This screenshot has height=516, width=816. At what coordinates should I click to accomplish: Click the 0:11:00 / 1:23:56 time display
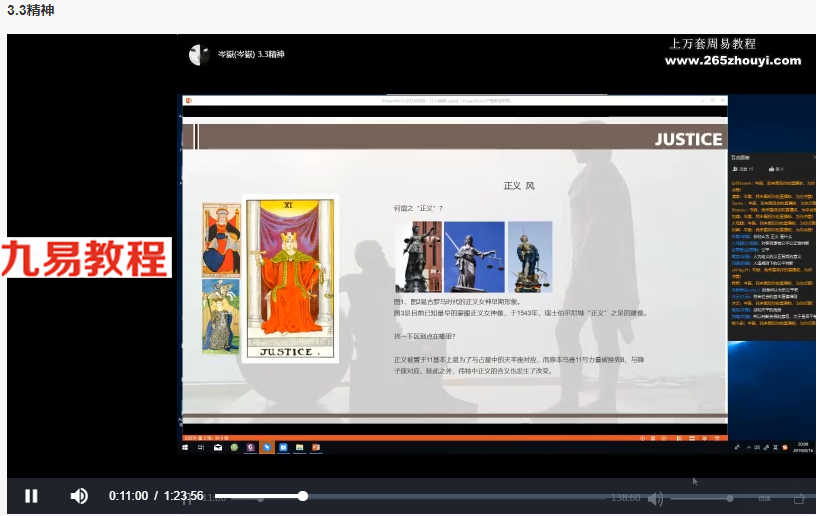[x=156, y=496]
